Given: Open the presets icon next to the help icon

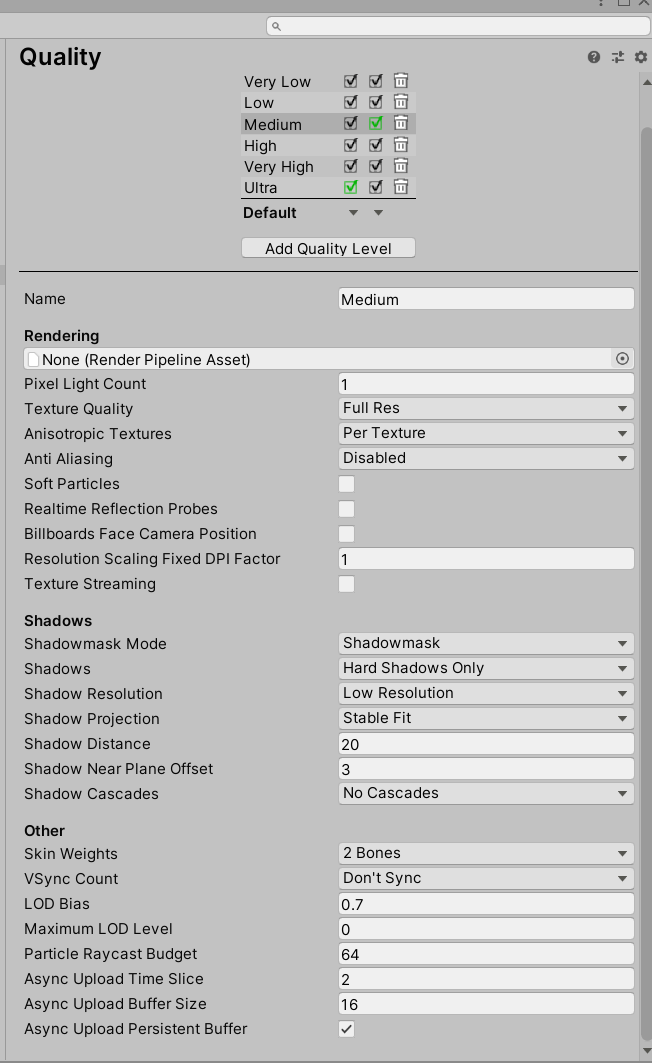Looking at the screenshot, I should point(617,57).
